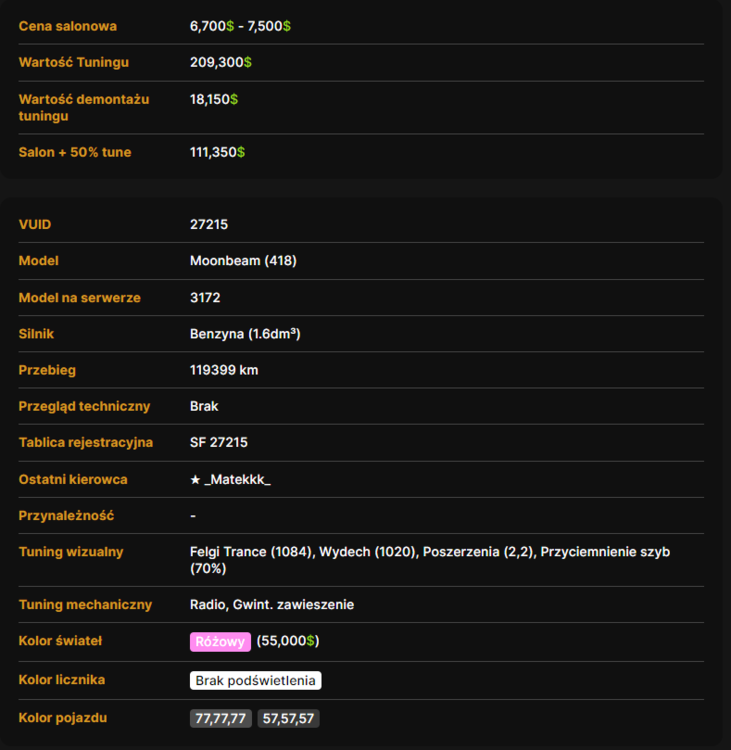
Task: Click the Ostatni kierowca label
Action: pyautogui.click(x=73, y=479)
